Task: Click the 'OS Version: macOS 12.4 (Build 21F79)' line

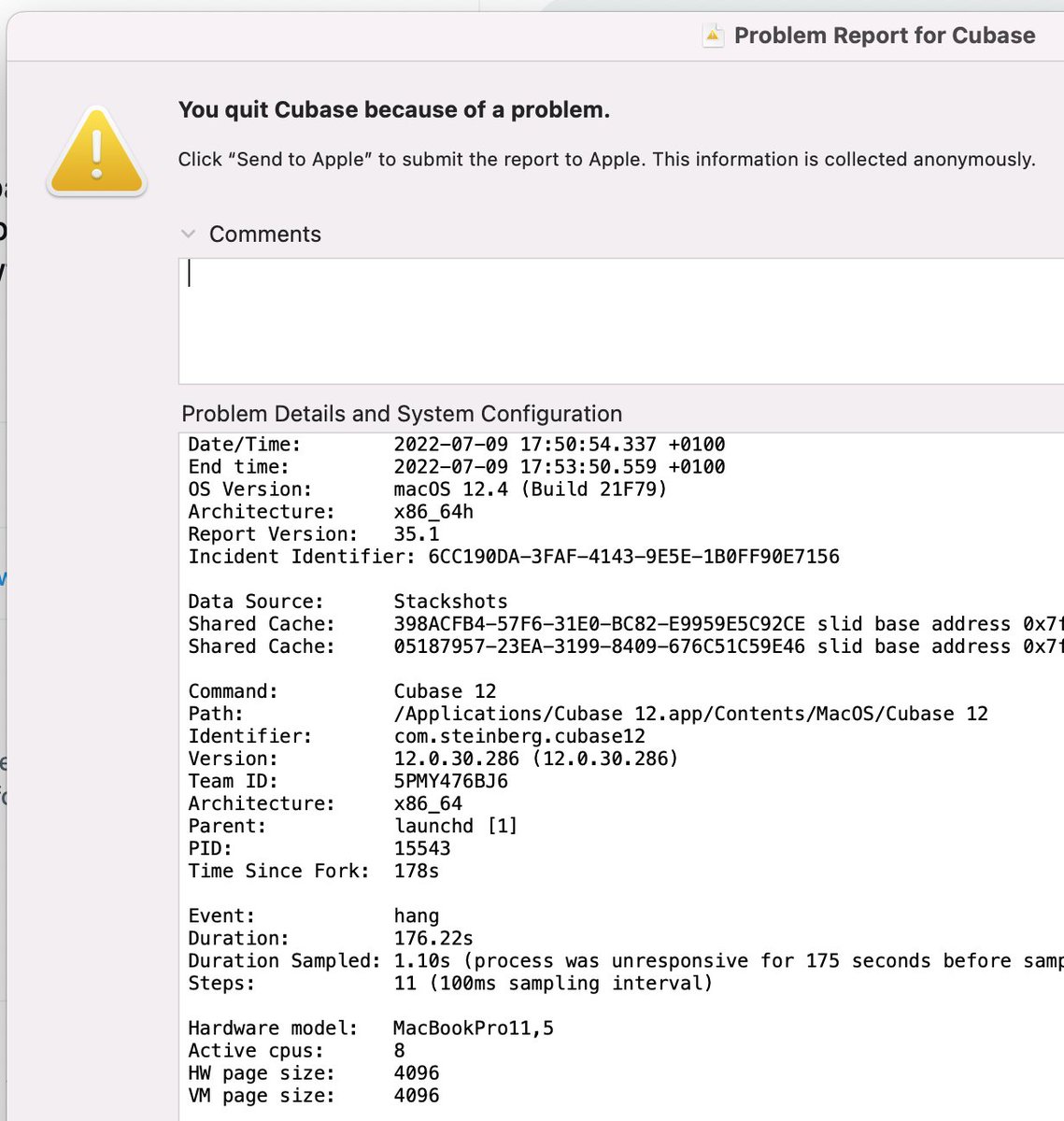Action: pos(428,490)
